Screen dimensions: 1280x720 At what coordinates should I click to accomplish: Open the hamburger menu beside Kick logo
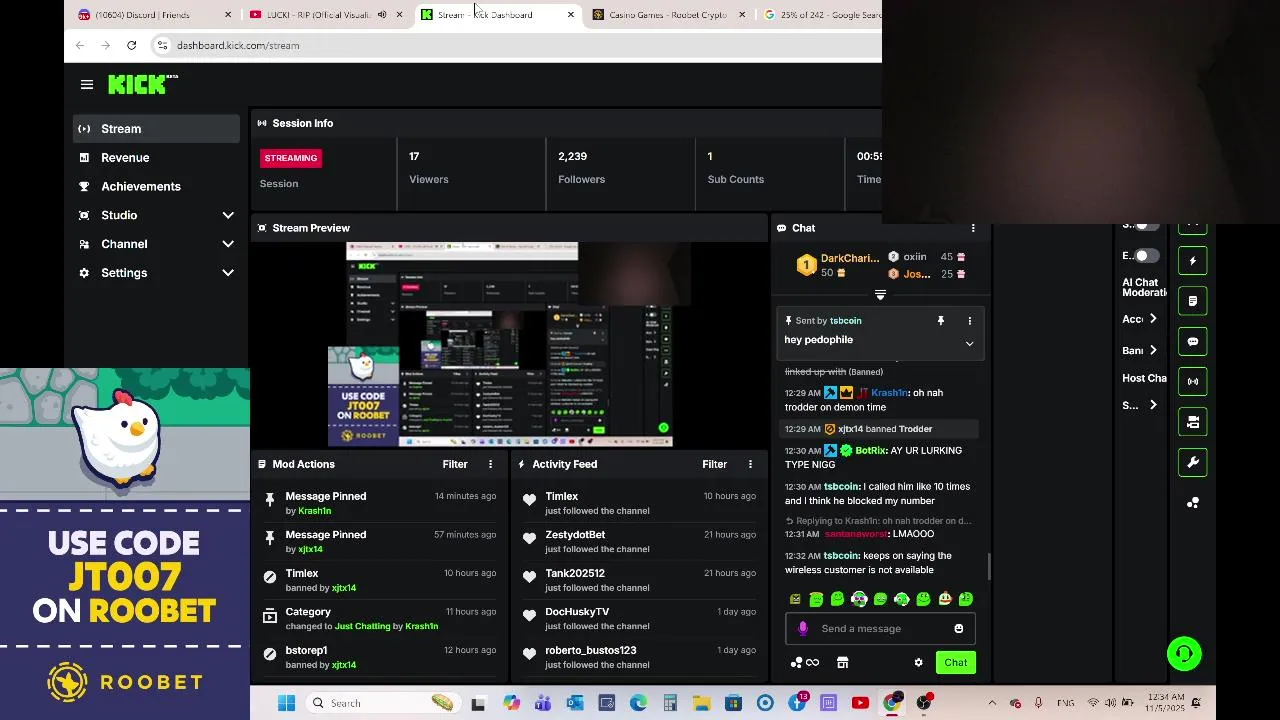(x=87, y=85)
